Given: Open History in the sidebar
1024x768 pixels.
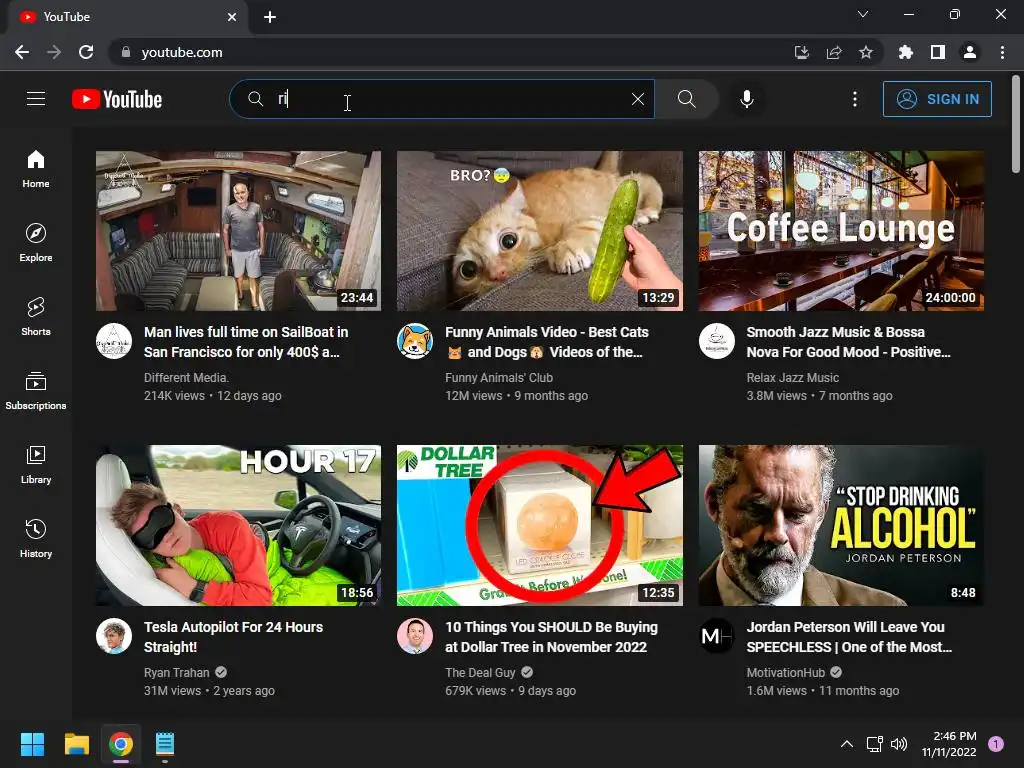Looking at the screenshot, I should click(36, 539).
